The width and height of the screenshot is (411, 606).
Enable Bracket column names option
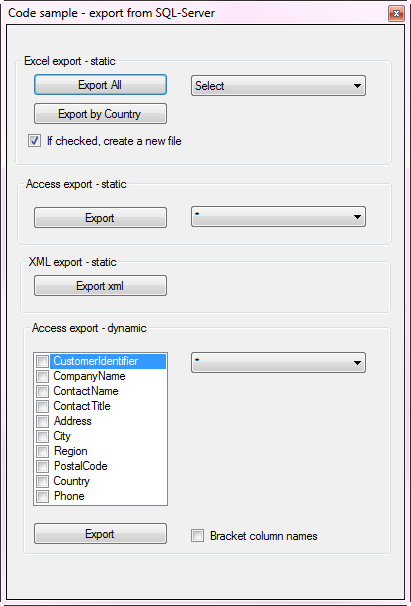coord(198,536)
